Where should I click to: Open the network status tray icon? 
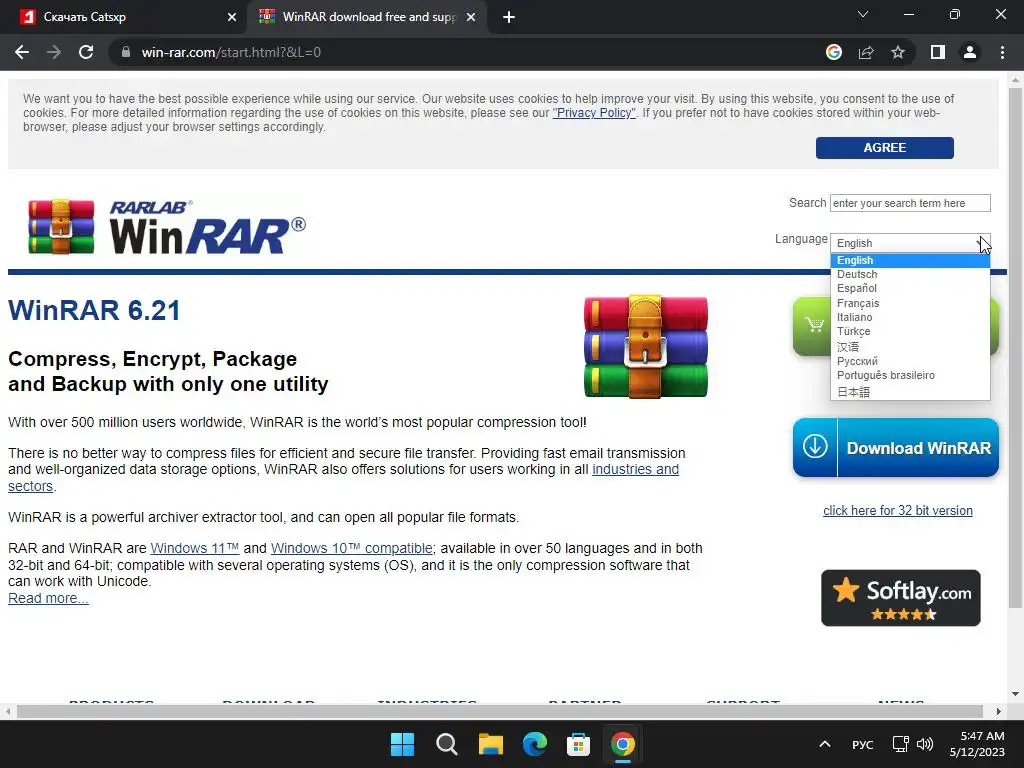(901, 744)
